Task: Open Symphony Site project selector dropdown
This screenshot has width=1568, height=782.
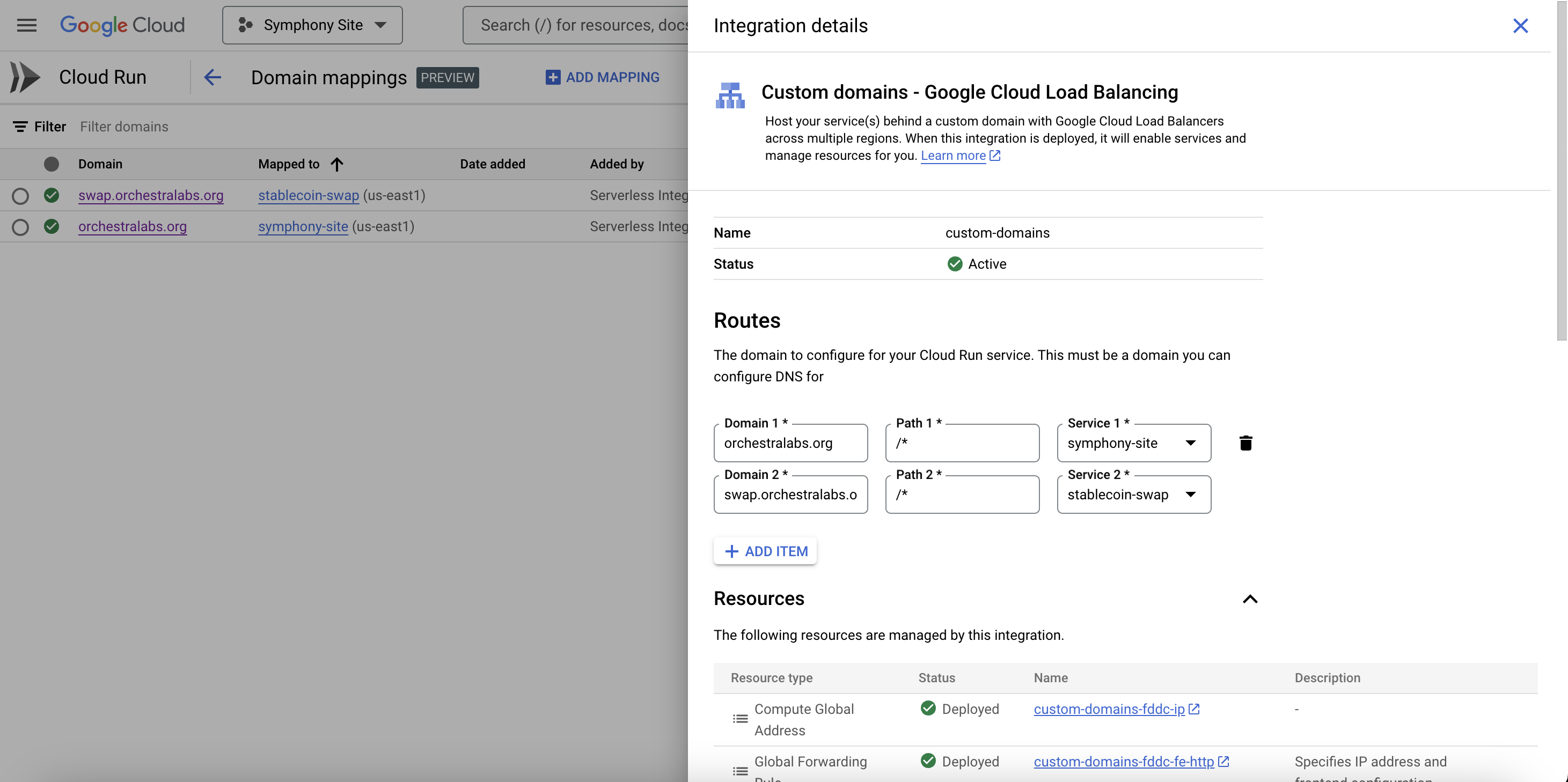Action: (x=312, y=26)
